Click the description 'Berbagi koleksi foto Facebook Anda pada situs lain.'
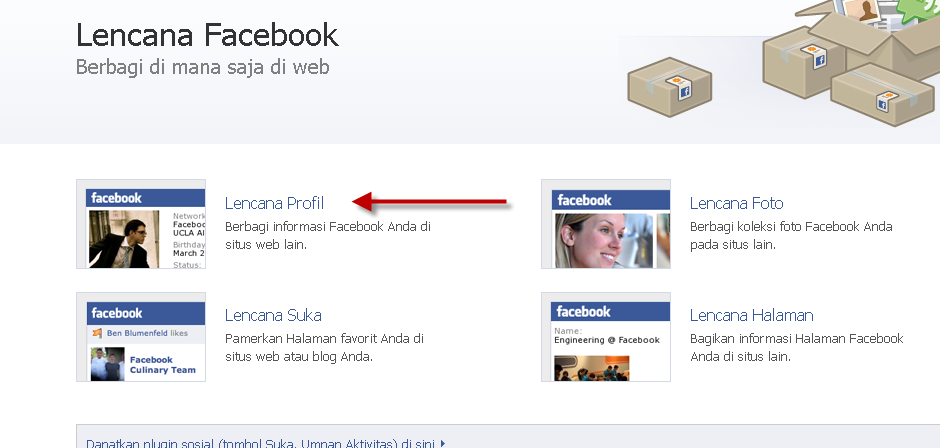The width and height of the screenshot is (940, 448). coord(791,236)
